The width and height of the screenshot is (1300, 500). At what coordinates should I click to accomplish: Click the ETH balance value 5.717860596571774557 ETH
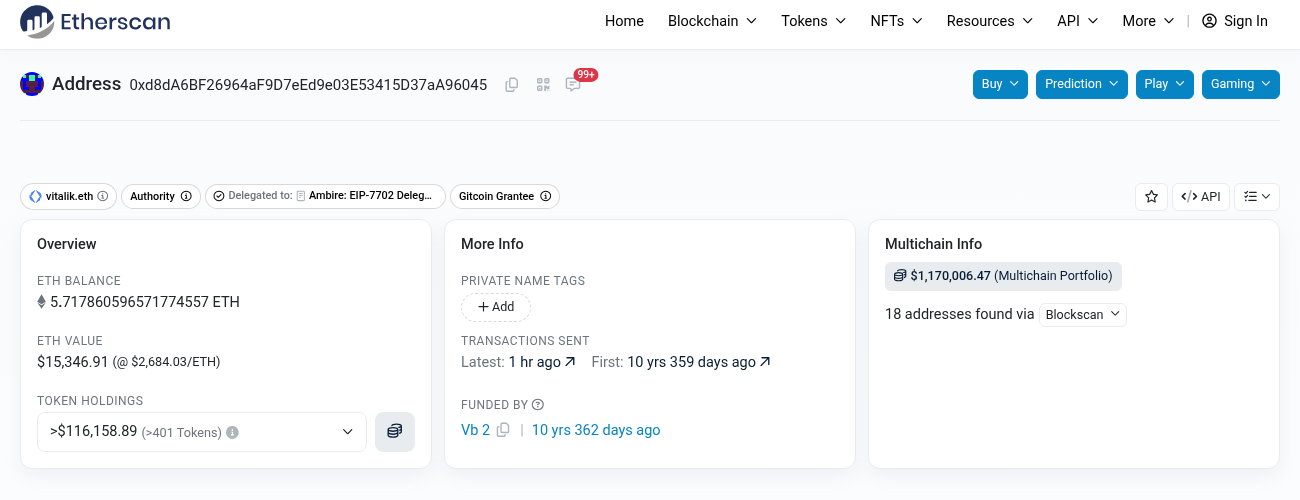tap(145, 302)
